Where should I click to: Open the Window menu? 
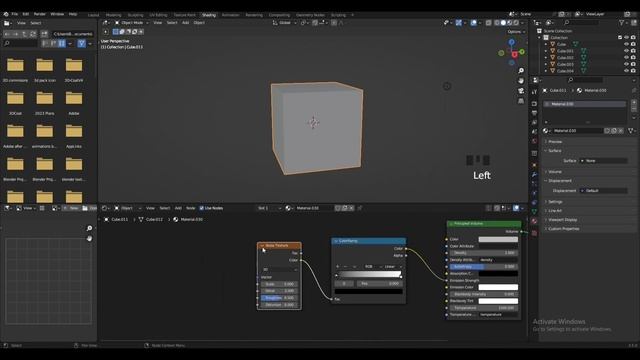coord(57,14)
